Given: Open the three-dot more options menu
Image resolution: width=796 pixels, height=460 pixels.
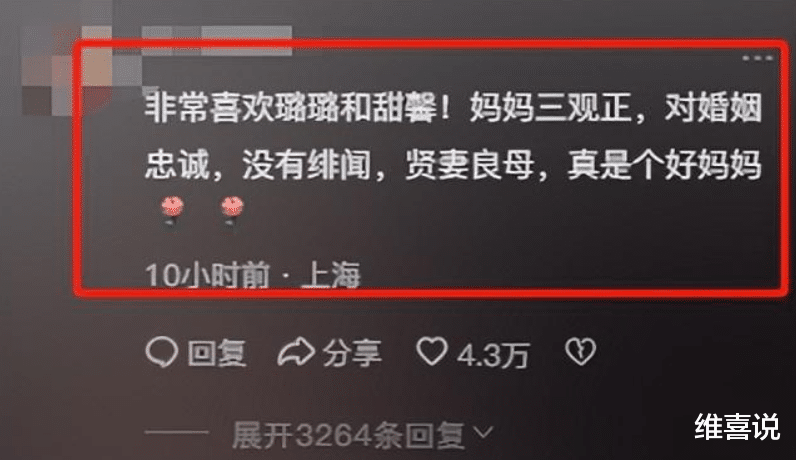Looking at the screenshot, I should pyautogui.click(x=757, y=58).
